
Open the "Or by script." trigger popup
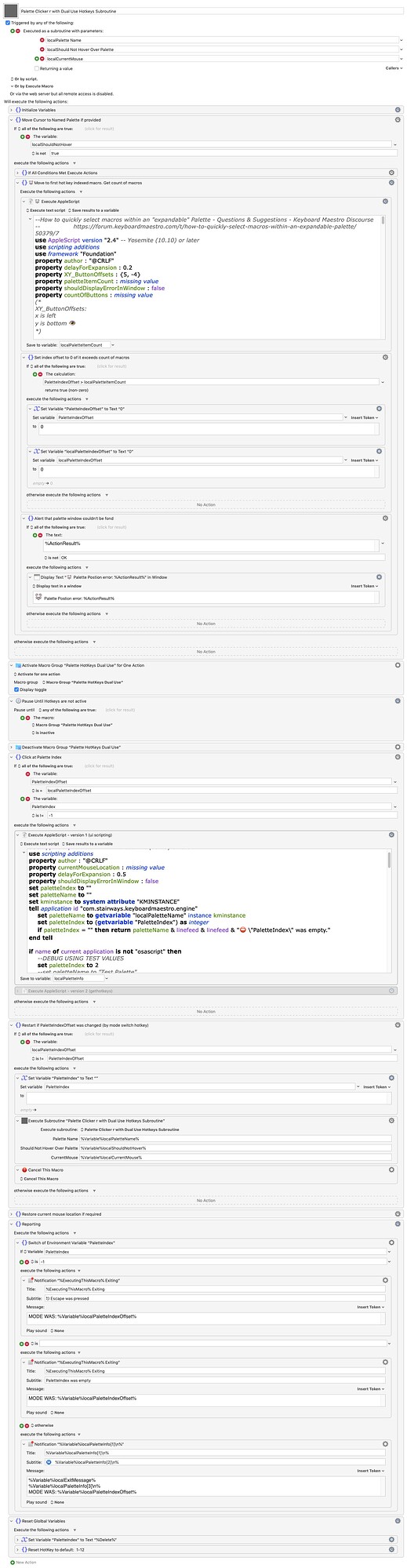pyautogui.click(x=24, y=79)
